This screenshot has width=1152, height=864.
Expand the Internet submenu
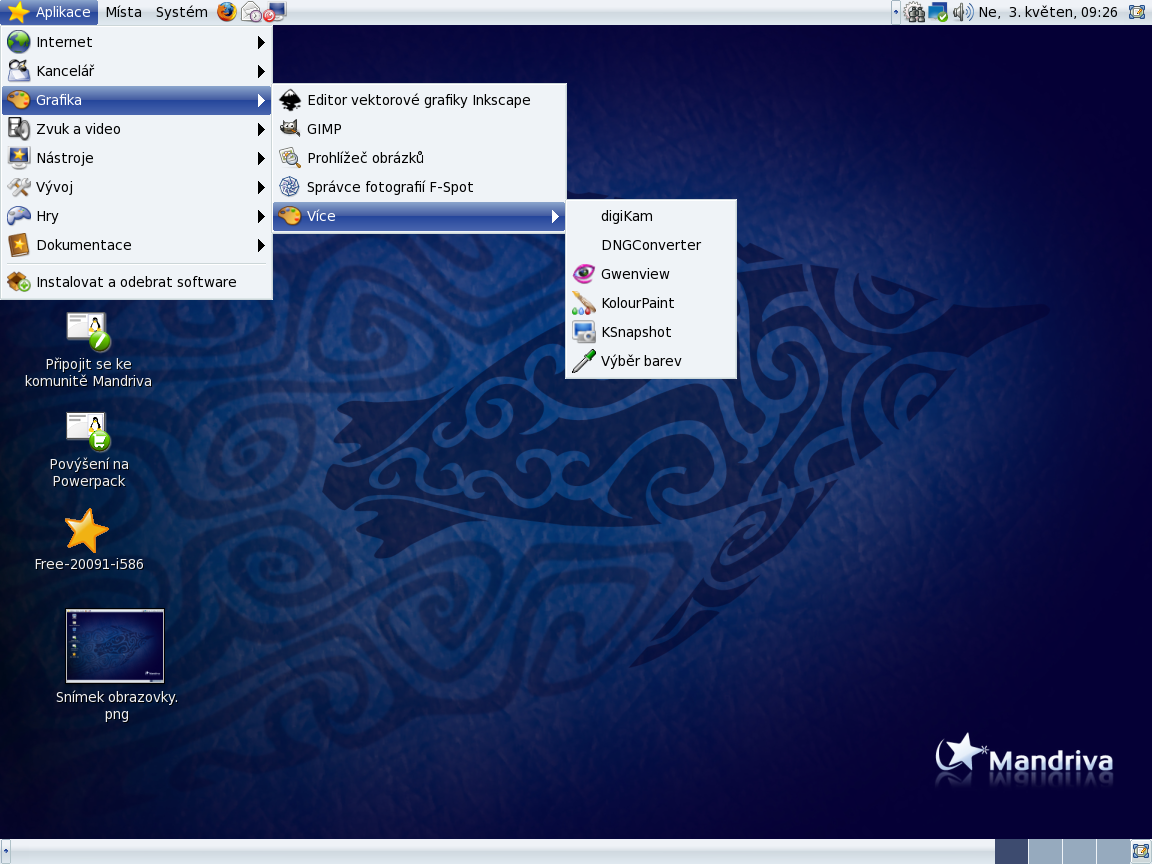(137, 42)
